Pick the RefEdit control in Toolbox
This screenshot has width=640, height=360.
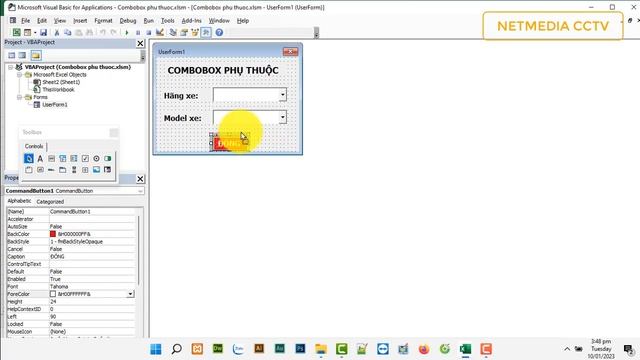107,169
